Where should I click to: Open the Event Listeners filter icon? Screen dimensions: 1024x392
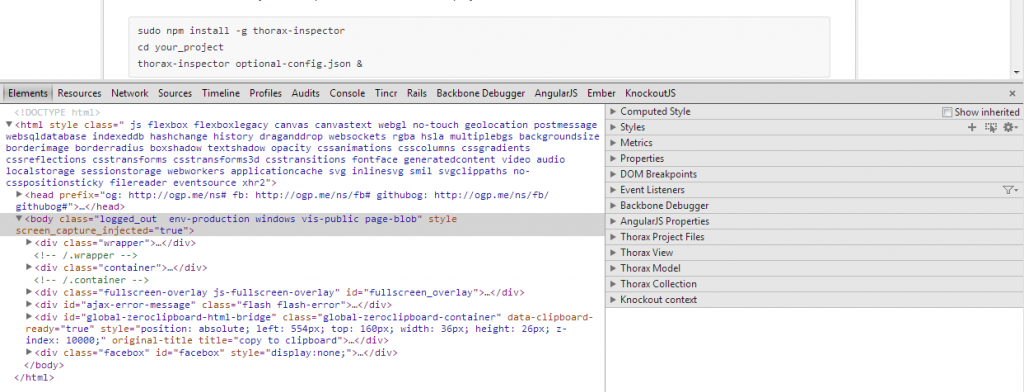coord(1010,190)
